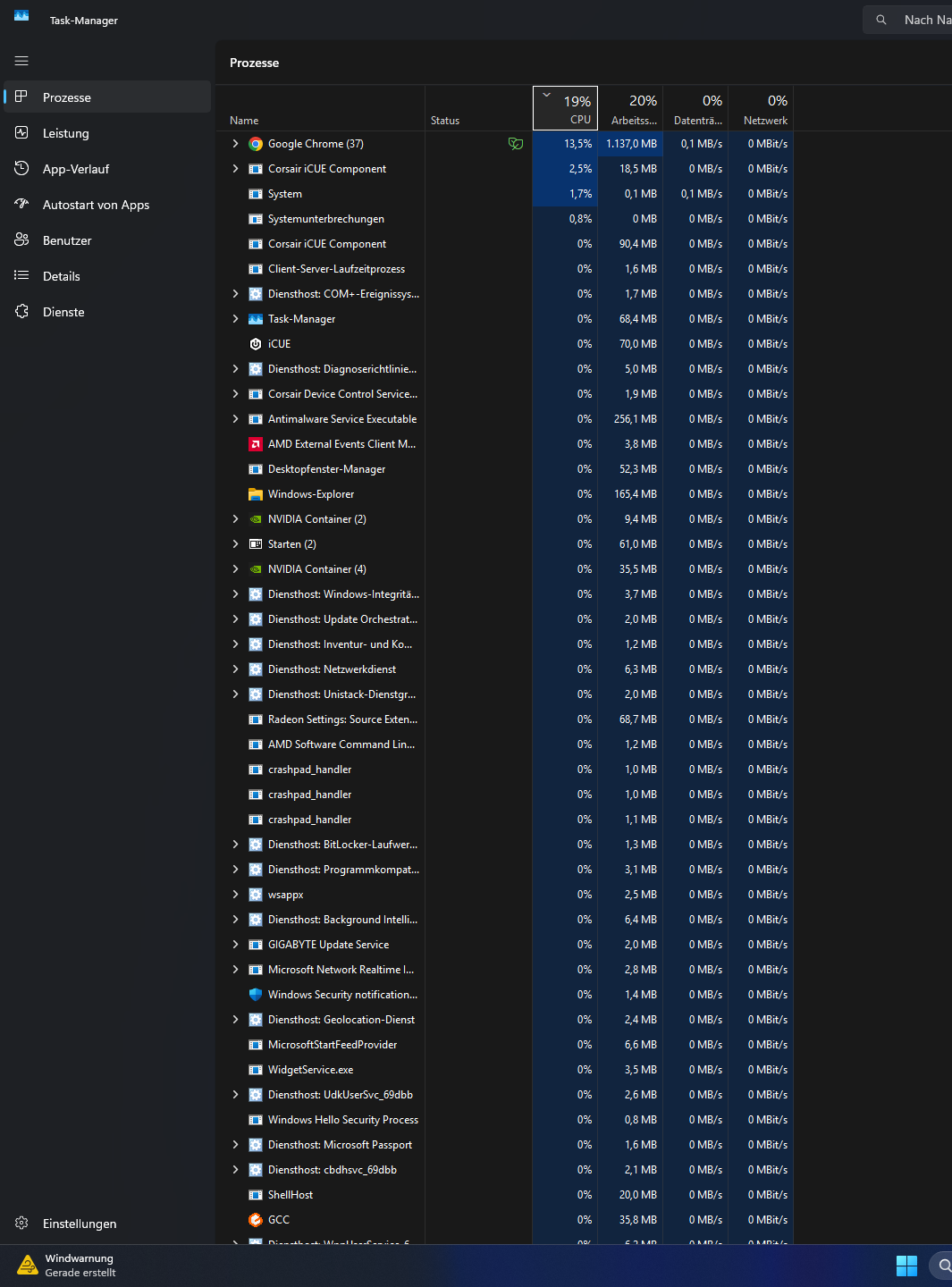Select the ShellHost process row
This screenshot has height=1287, width=952.
(x=505, y=1195)
